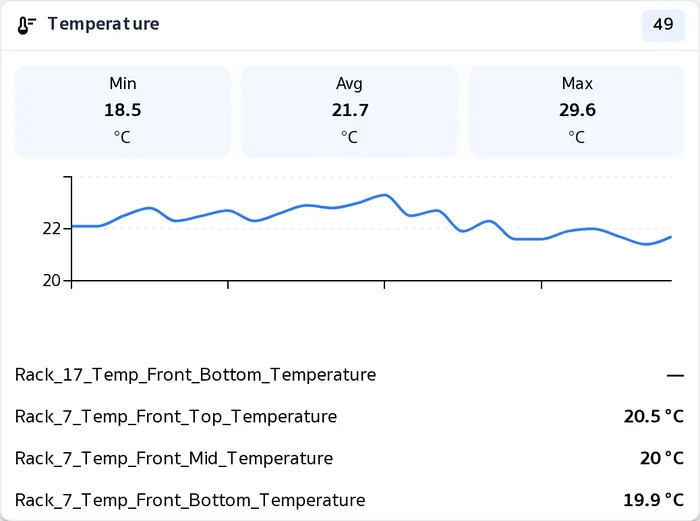Image resolution: width=700 pixels, height=521 pixels.
Task: Select Rack_7_Temp_Front_Mid_Temperature sensor row
Action: (x=350, y=458)
